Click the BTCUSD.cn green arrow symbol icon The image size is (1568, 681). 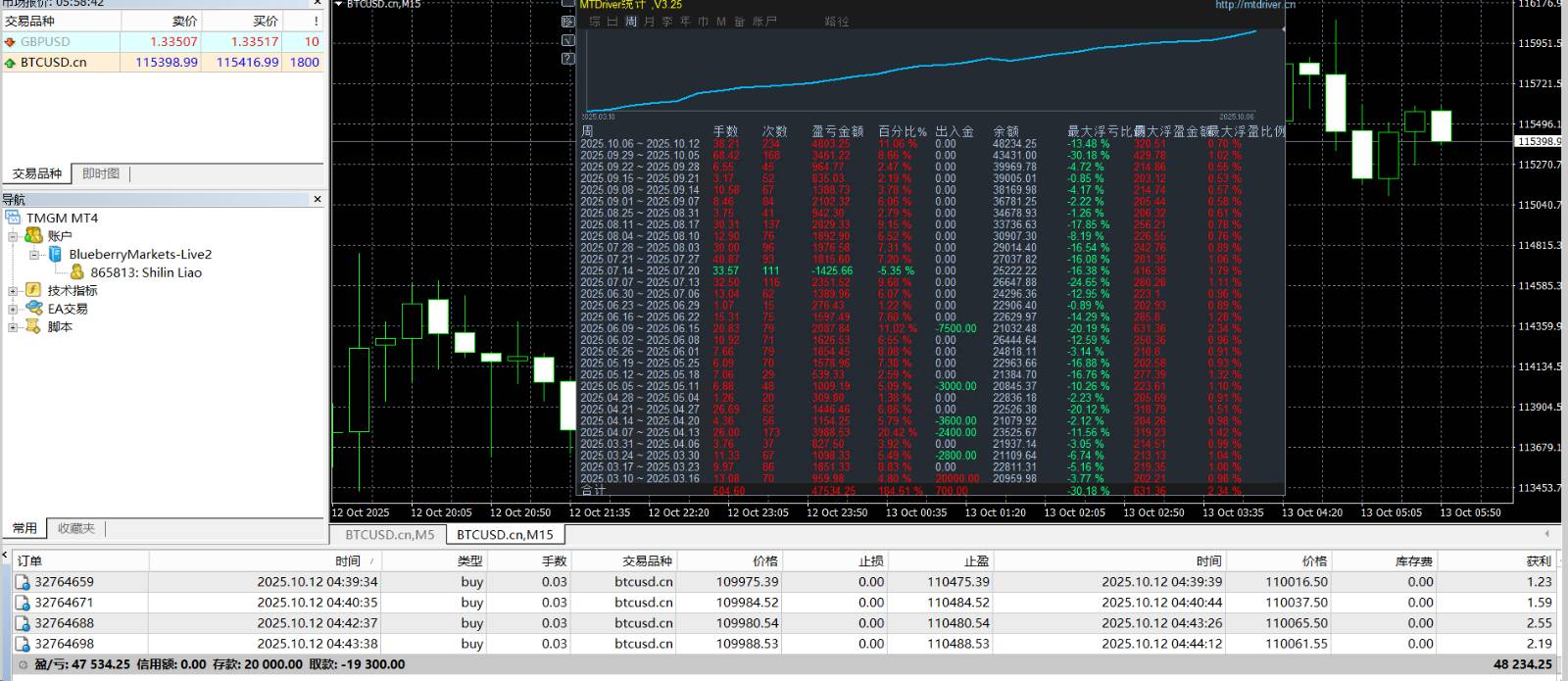point(10,62)
